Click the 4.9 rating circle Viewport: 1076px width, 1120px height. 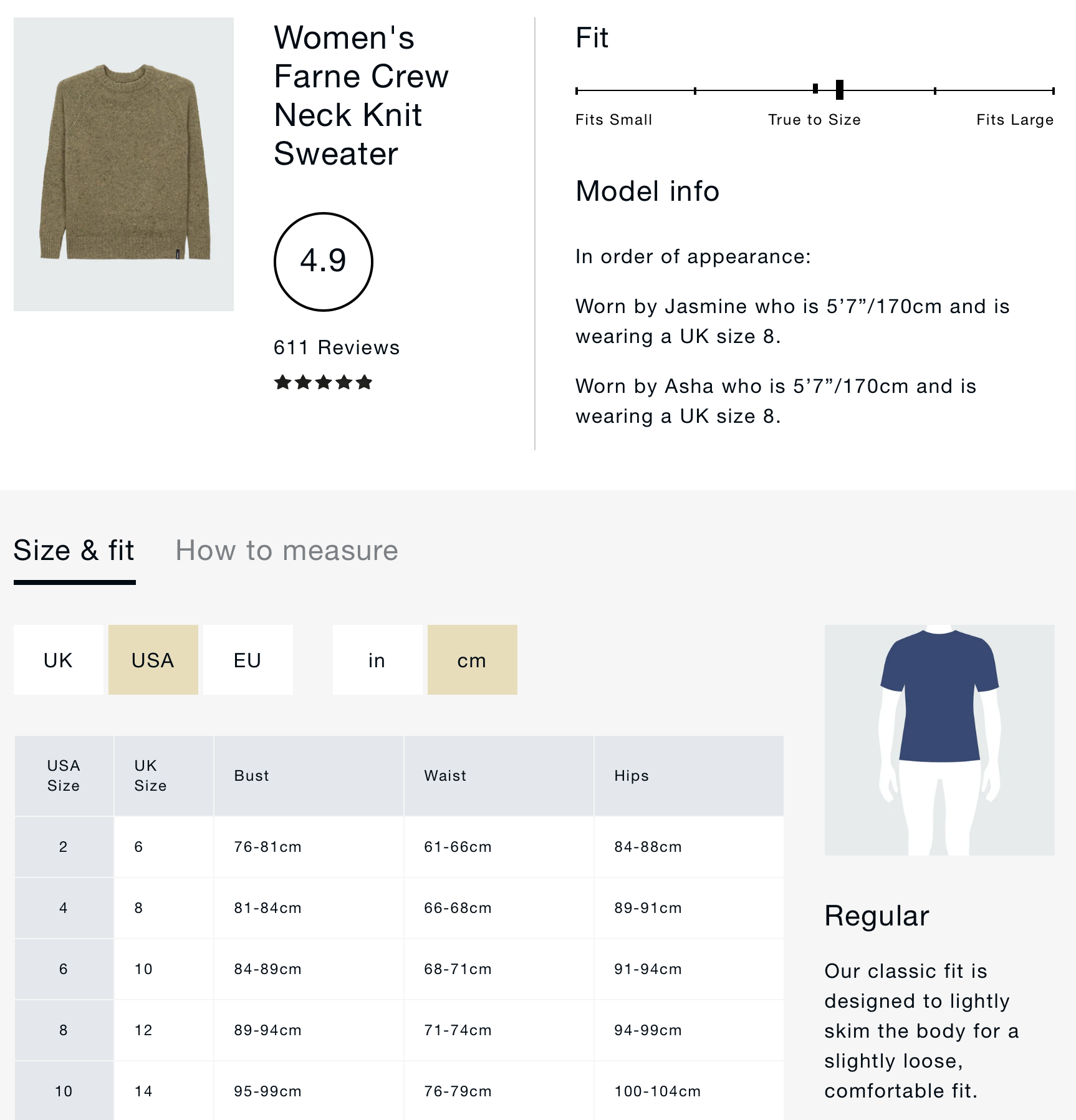pos(323,262)
